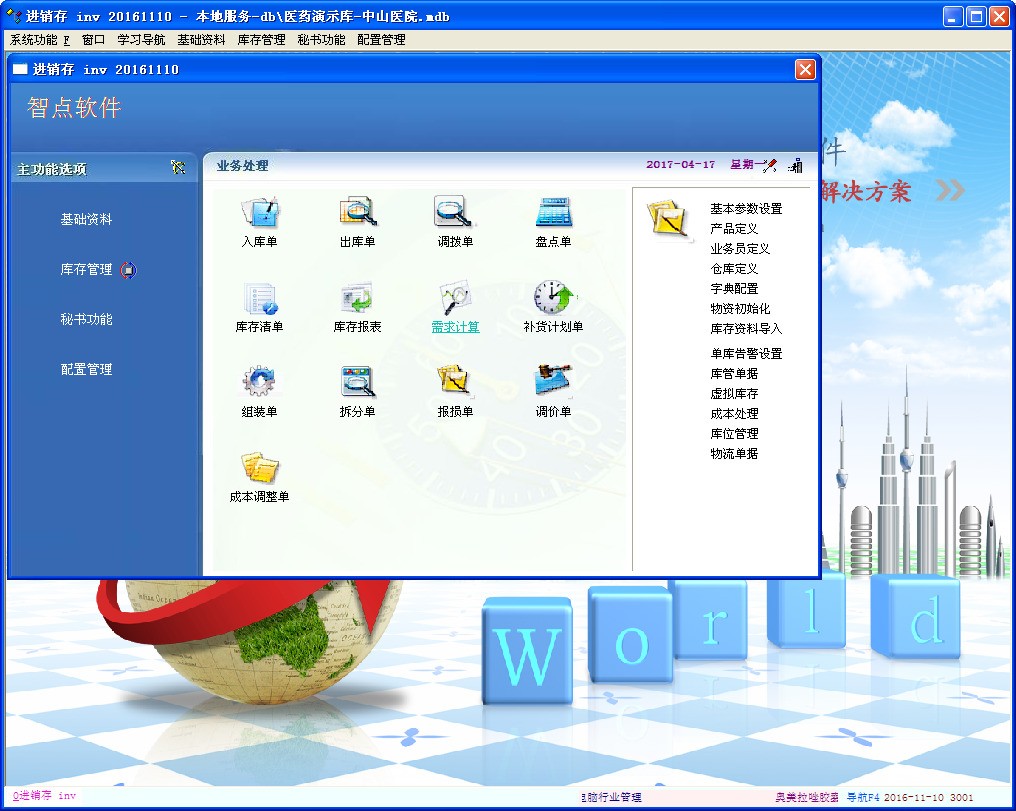This screenshot has height=811, width=1016.
Task: Open the 库存管理 menu
Action: pos(260,40)
